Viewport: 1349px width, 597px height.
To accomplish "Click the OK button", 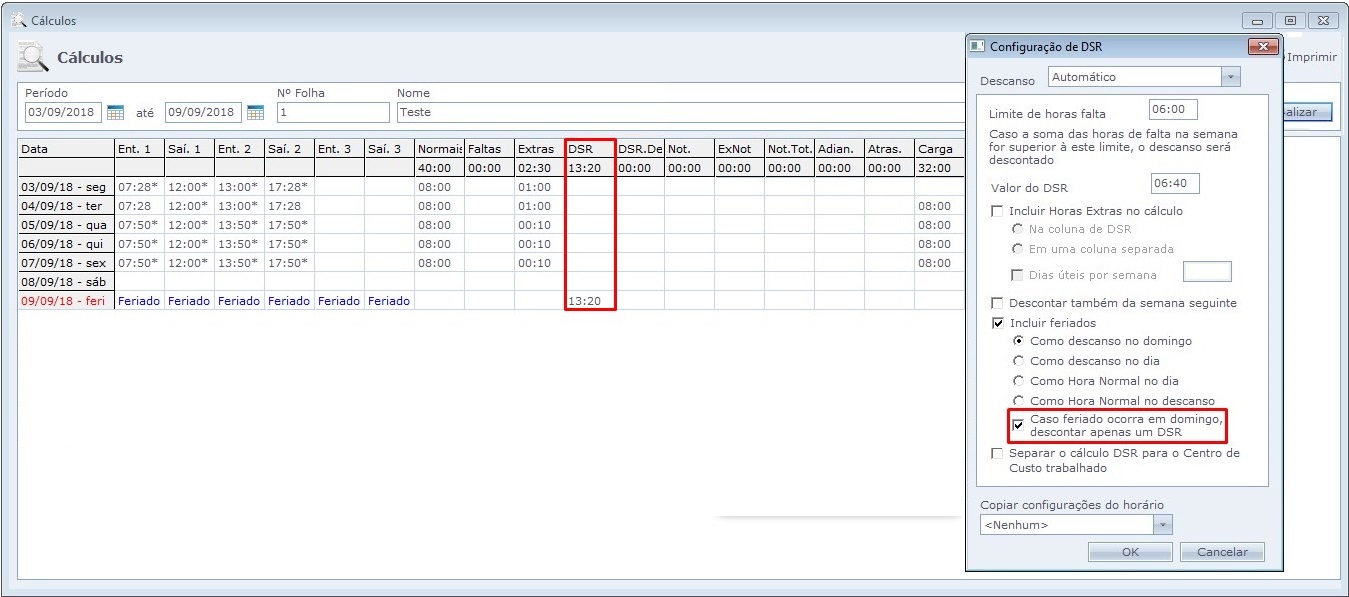I will [1130, 552].
